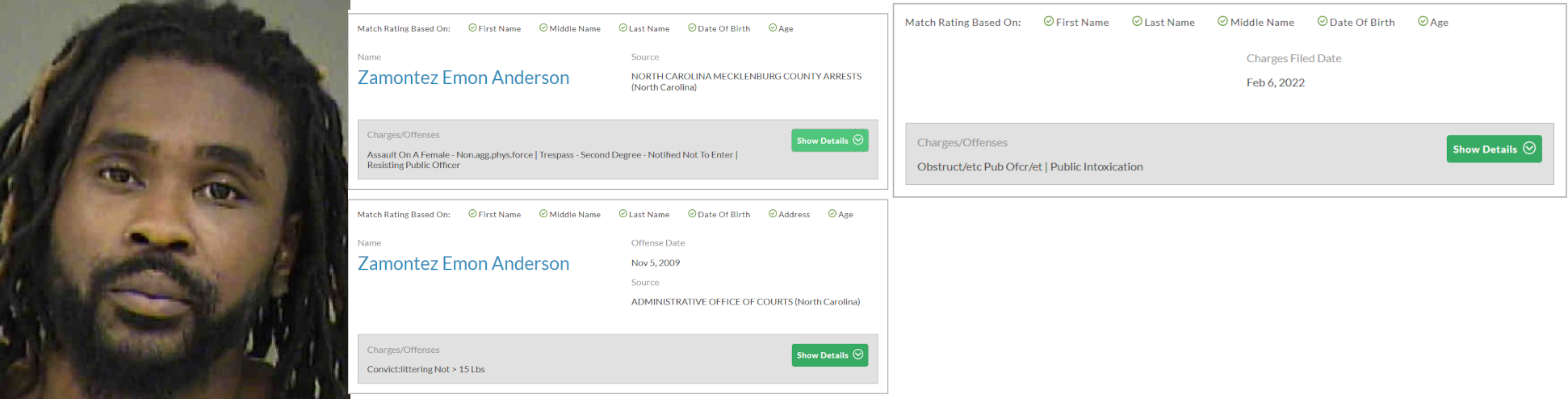Click Last Name checkmark in Feb 6, 2022 card
Image resolution: width=1568 pixels, height=399 pixels.
tap(1137, 22)
